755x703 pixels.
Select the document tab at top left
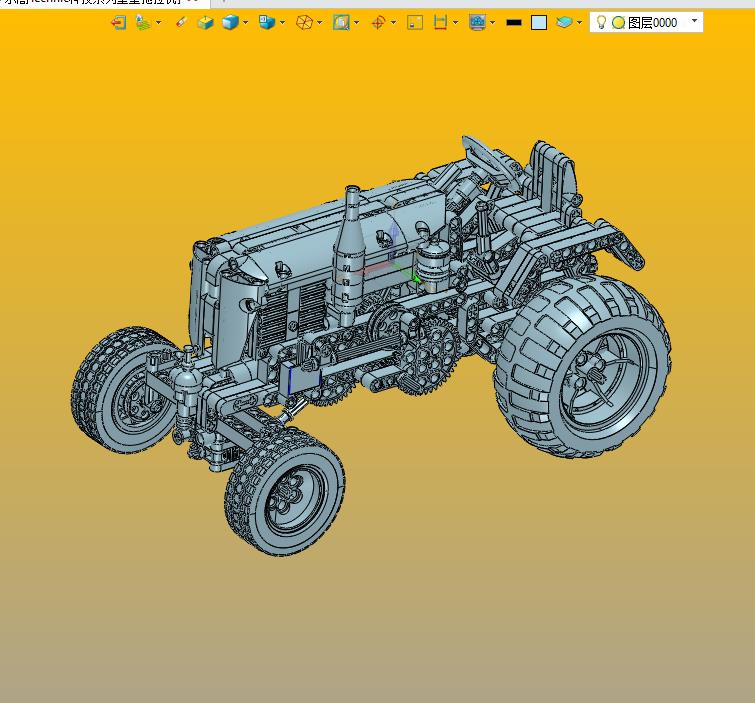104,3
